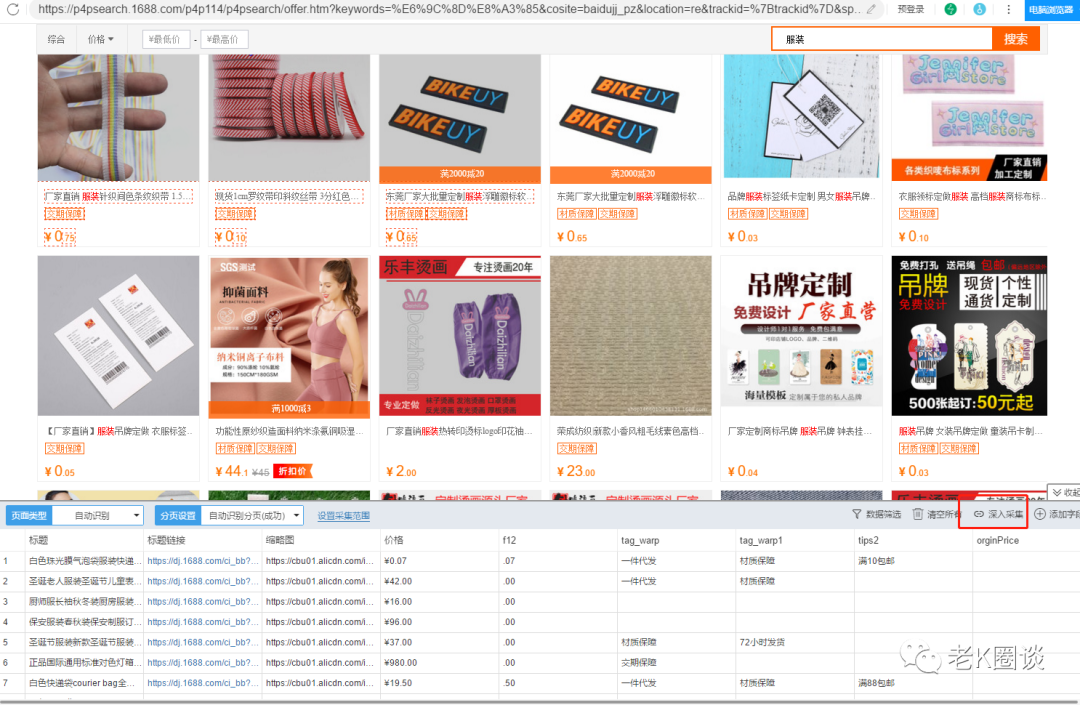Click the browser address bar URL

pyautogui.click(x=448, y=10)
